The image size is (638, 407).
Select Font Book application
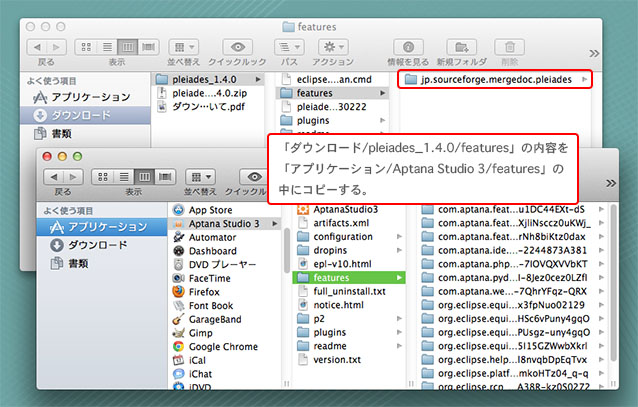[225, 306]
